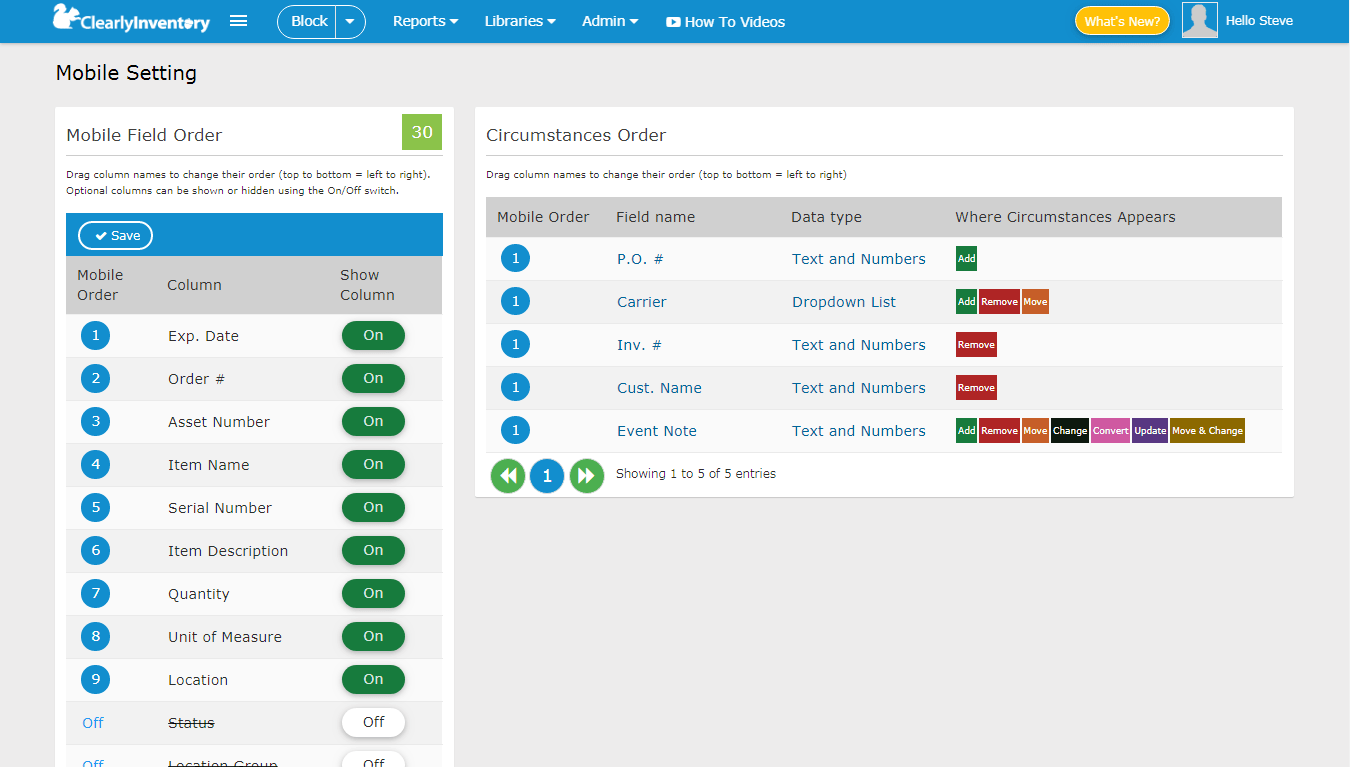Screen dimensions: 1350x767
Task: Click the What's New? button
Action: (x=1122, y=21)
